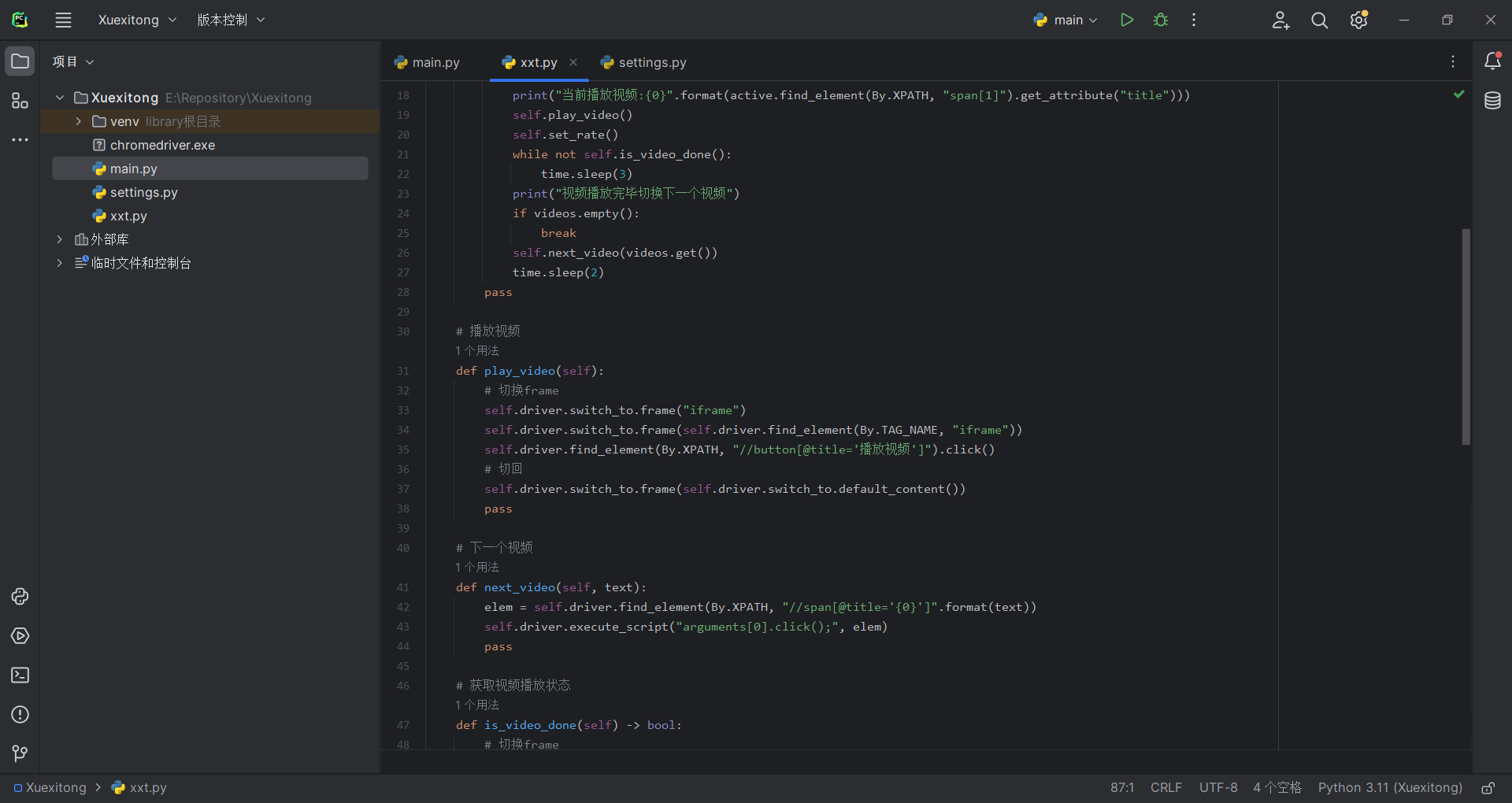The height and width of the screenshot is (803, 1512).
Task: Toggle read-only lock icon in status bar
Action: pyautogui.click(x=1488, y=788)
